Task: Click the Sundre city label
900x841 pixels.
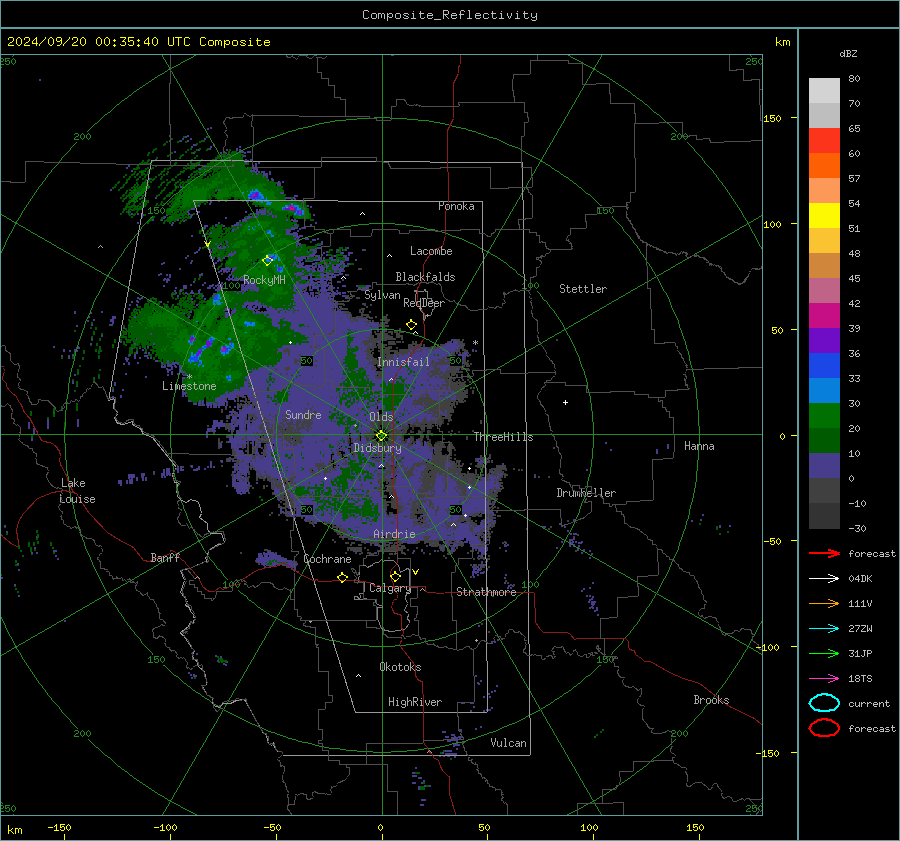Action: (x=303, y=414)
